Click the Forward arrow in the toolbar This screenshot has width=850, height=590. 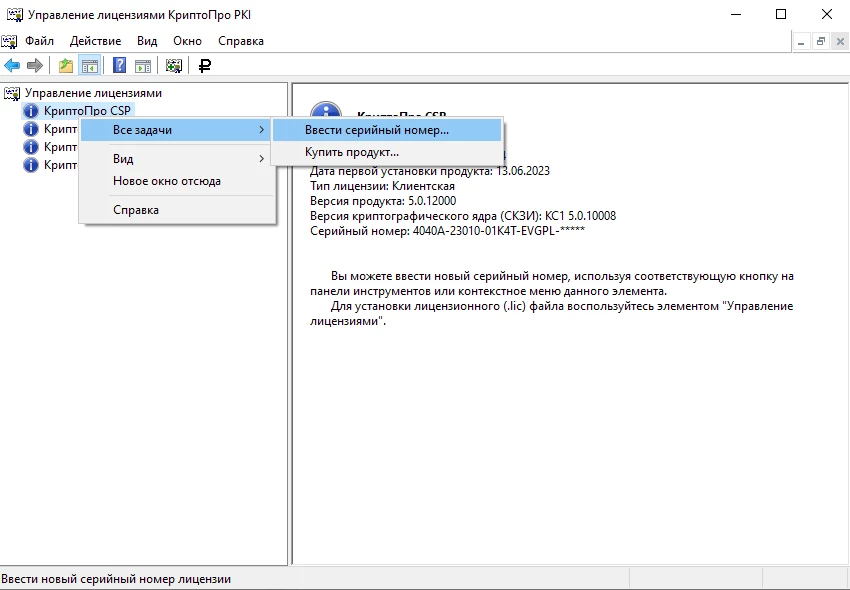point(35,66)
